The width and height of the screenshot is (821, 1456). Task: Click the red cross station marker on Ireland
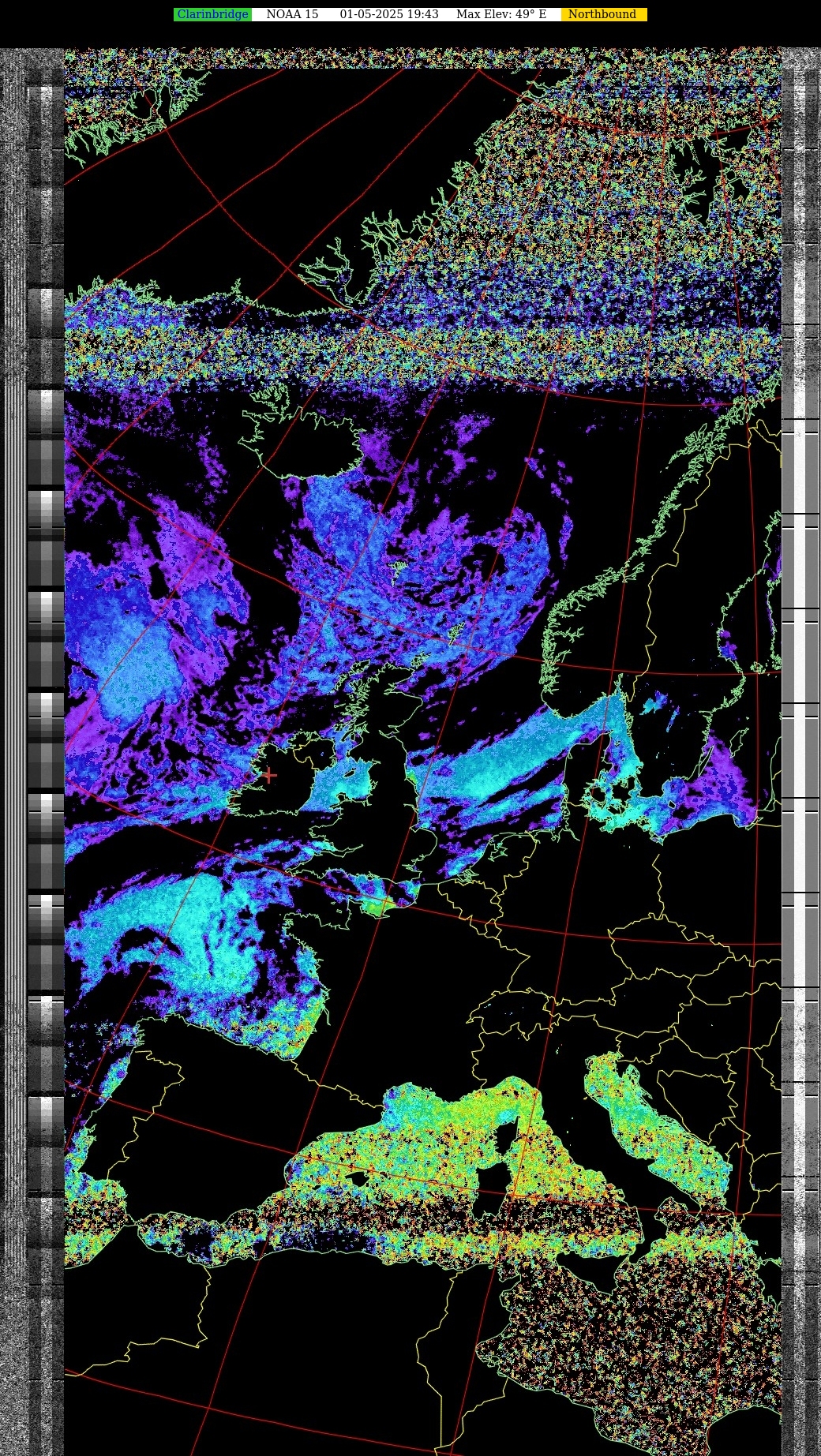click(x=269, y=775)
